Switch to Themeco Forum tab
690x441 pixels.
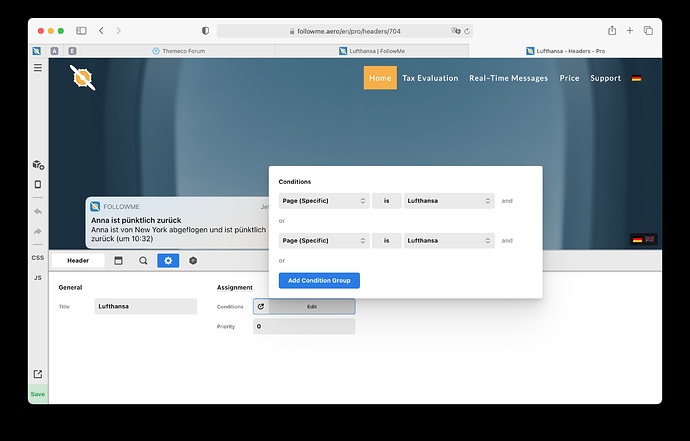tap(178, 51)
